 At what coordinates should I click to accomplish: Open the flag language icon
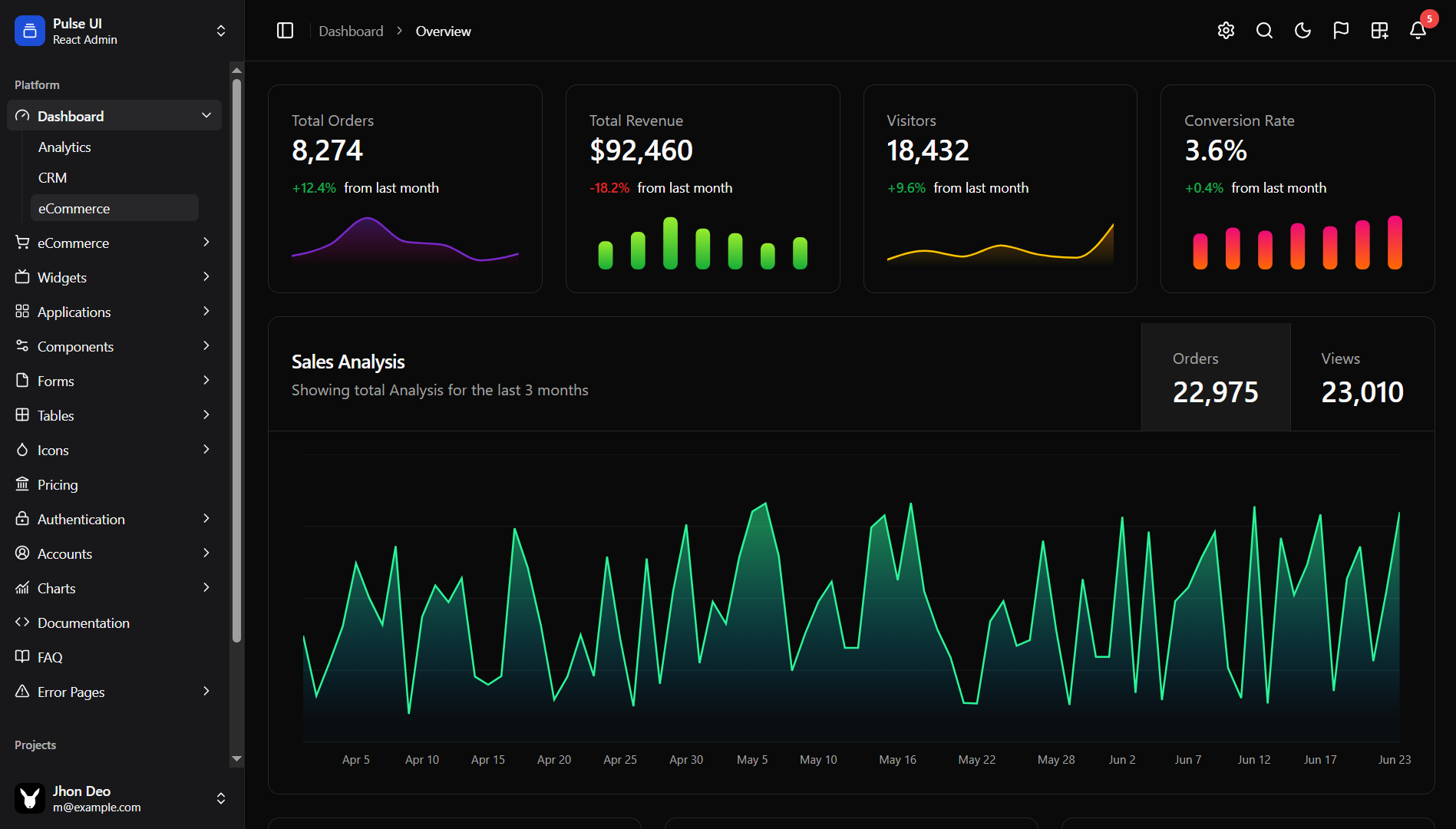[x=1341, y=31]
